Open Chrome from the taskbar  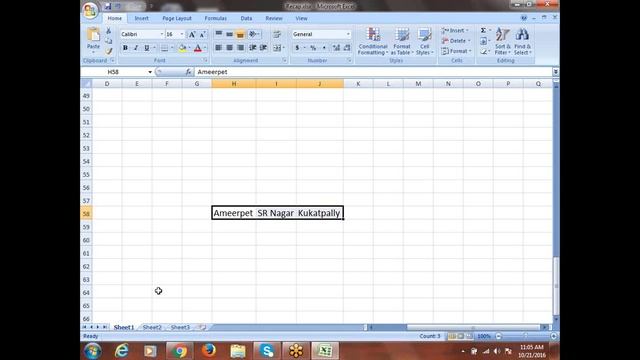pos(179,351)
